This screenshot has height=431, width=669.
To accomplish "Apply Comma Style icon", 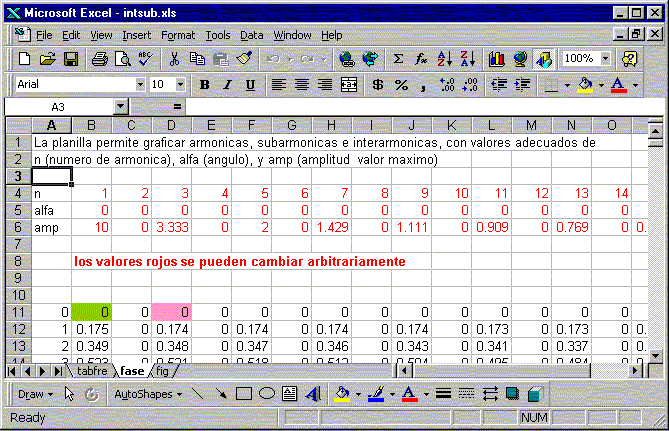I will click(423, 85).
